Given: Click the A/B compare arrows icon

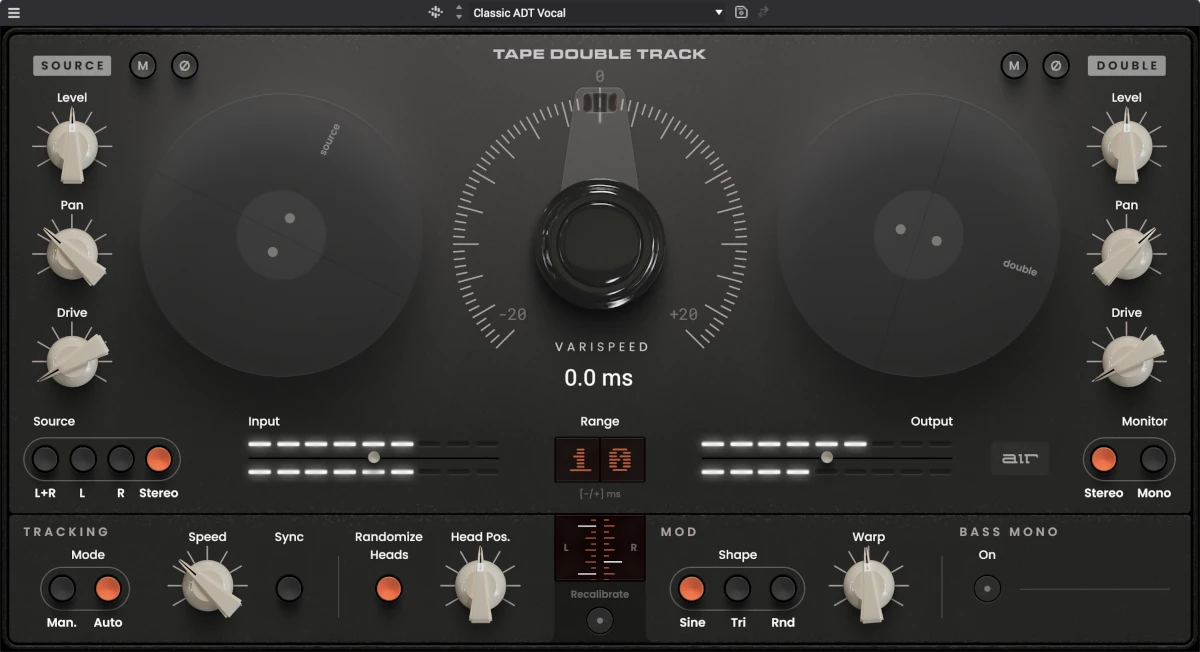Looking at the screenshot, I should [x=766, y=12].
